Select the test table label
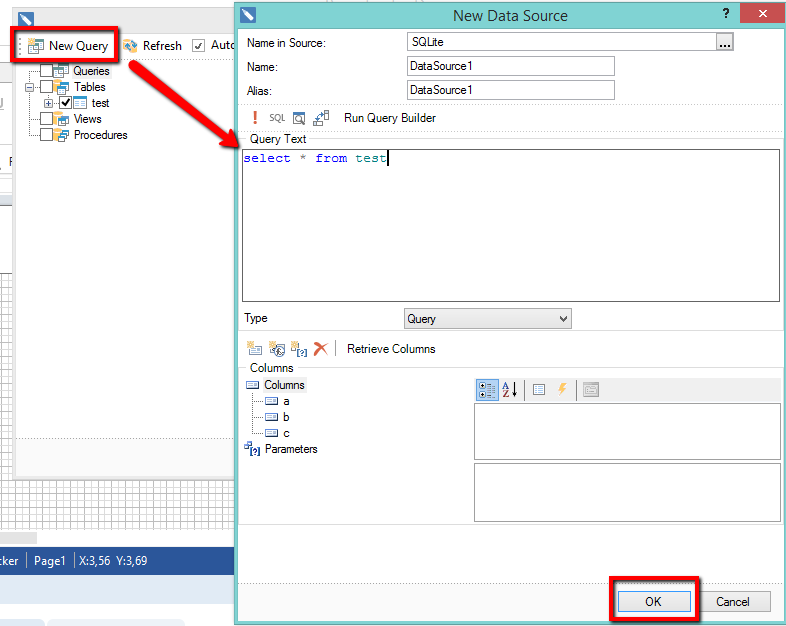 tap(100, 103)
